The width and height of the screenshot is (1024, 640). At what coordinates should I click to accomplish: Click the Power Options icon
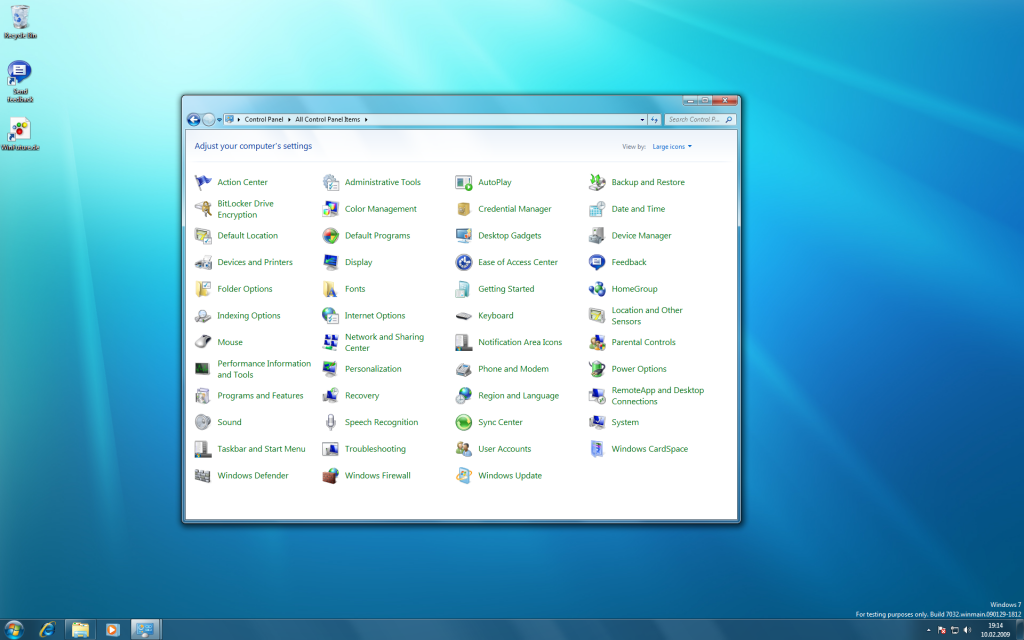coord(597,369)
